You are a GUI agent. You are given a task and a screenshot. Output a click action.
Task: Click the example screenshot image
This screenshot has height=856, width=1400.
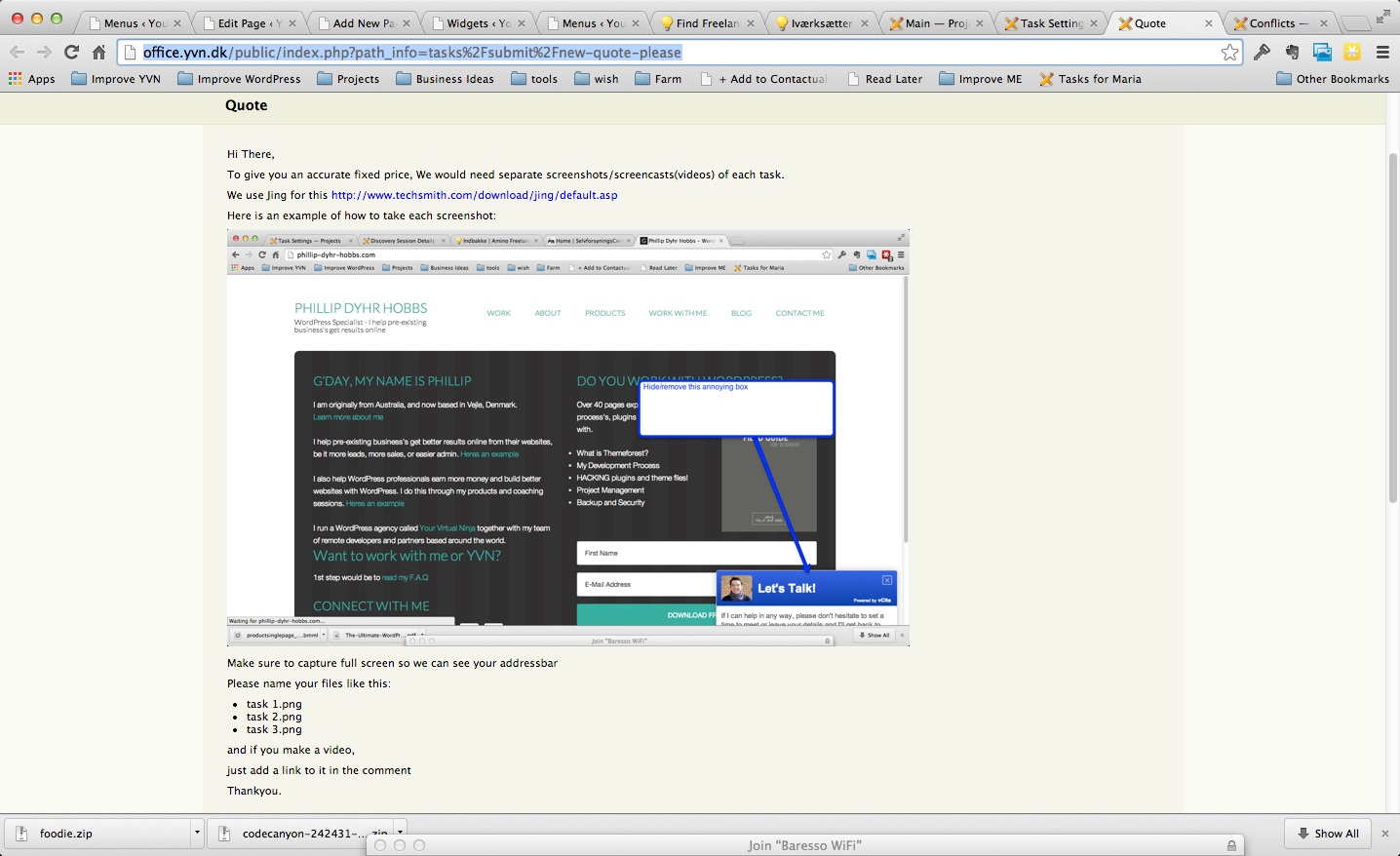(x=567, y=438)
